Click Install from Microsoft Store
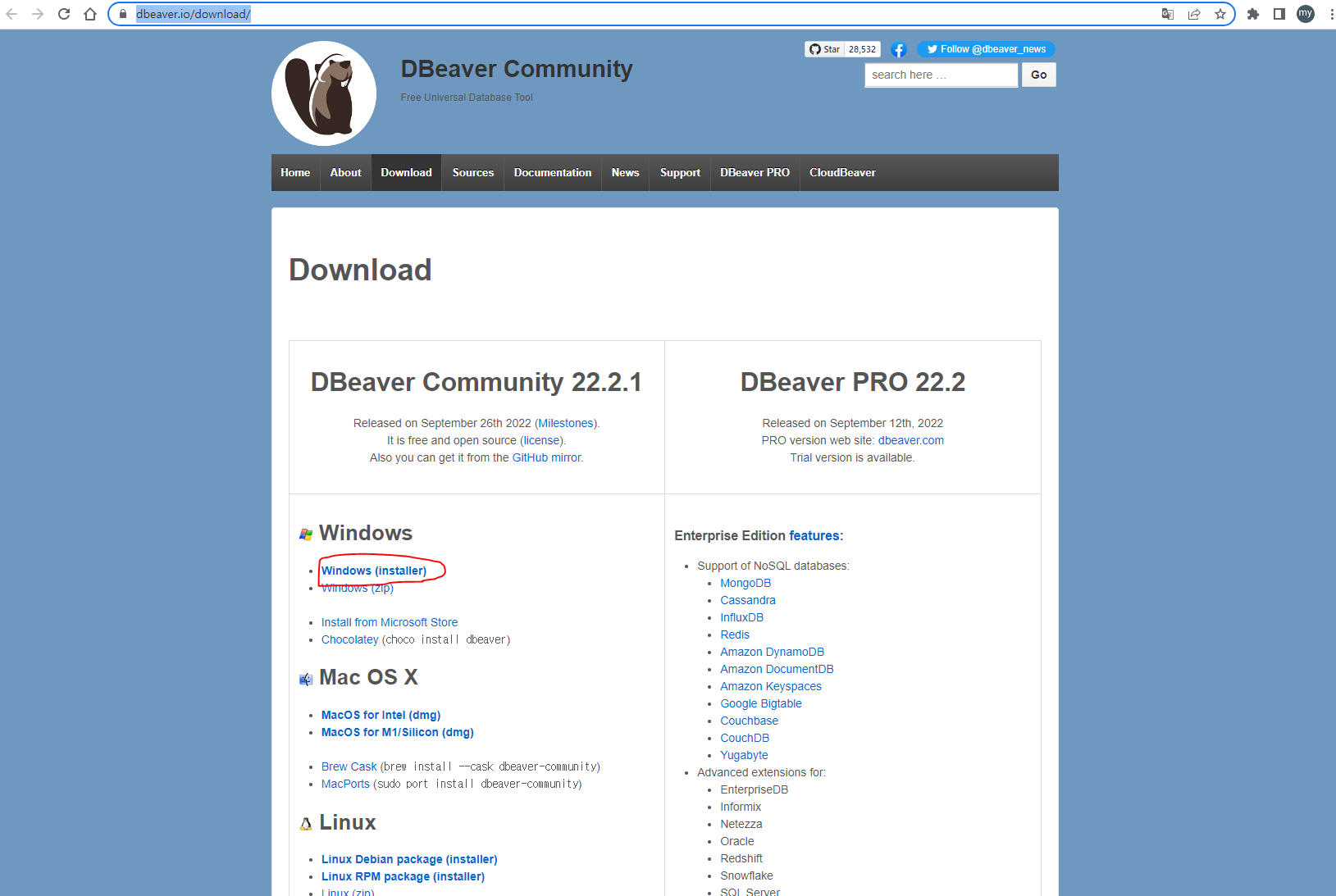Viewport: 1336px width, 896px height. [x=390, y=622]
